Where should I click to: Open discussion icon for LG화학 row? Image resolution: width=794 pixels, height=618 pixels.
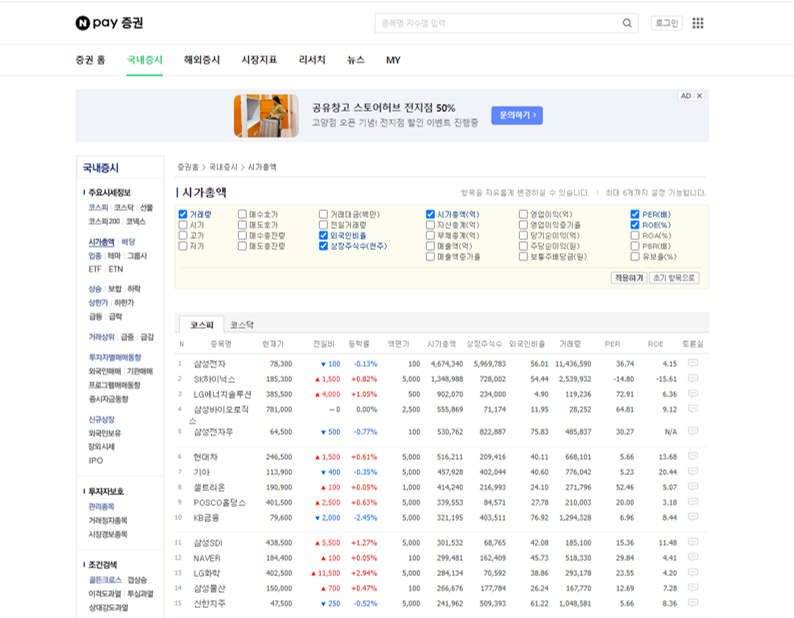pos(693,572)
